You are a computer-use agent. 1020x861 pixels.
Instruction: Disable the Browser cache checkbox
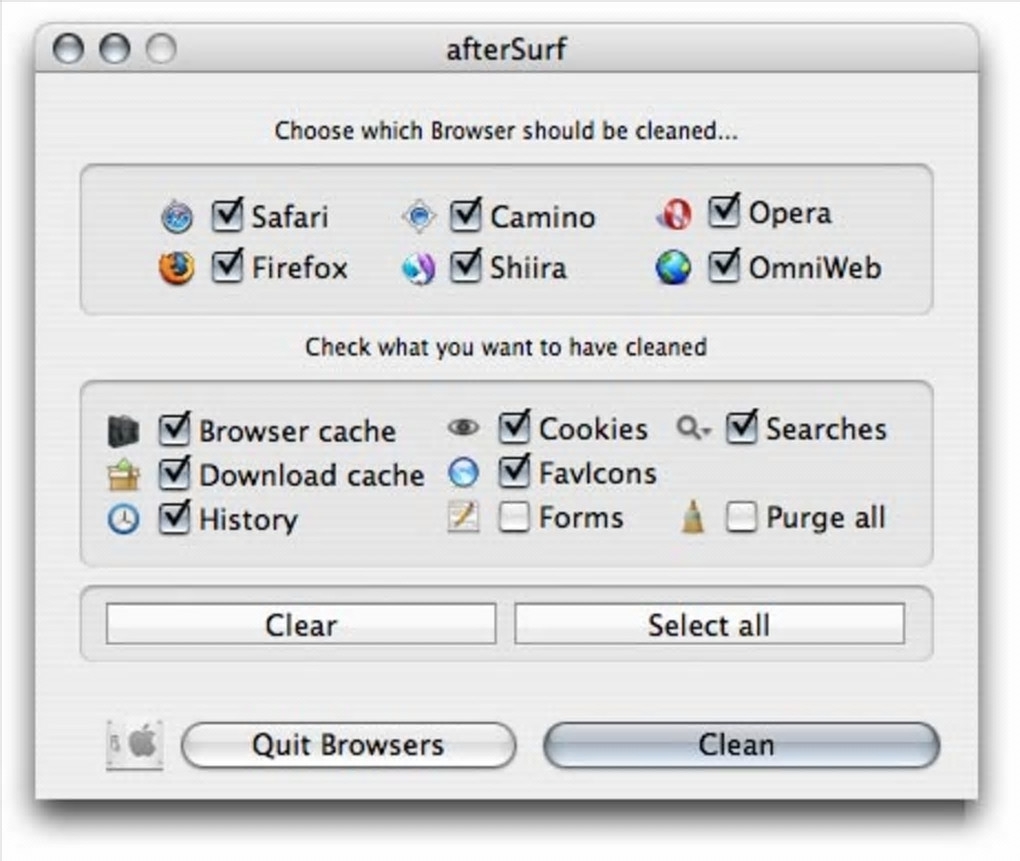coord(174,430)
